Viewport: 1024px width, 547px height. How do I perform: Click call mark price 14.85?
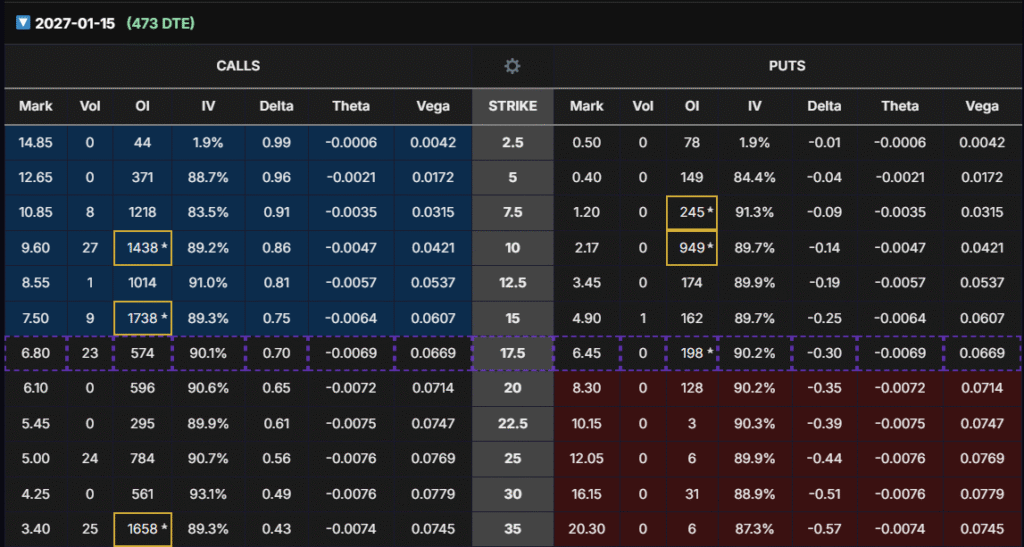(35, 143)
